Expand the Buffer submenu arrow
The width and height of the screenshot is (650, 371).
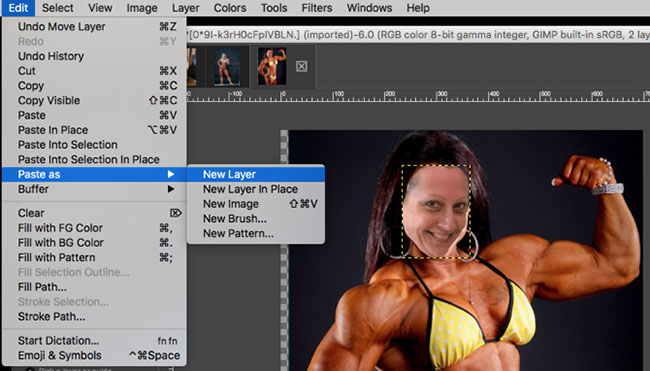click(171, 189)
